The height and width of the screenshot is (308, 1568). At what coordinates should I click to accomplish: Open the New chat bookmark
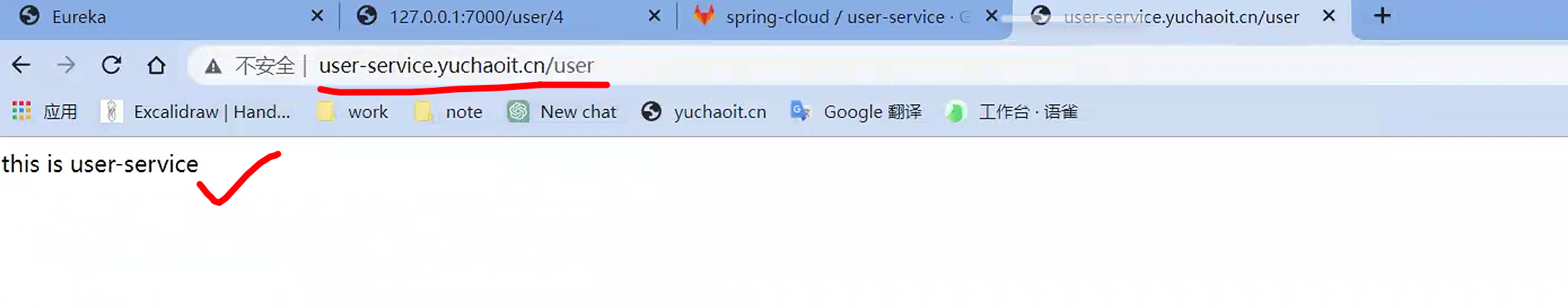(x=562, y=112)
